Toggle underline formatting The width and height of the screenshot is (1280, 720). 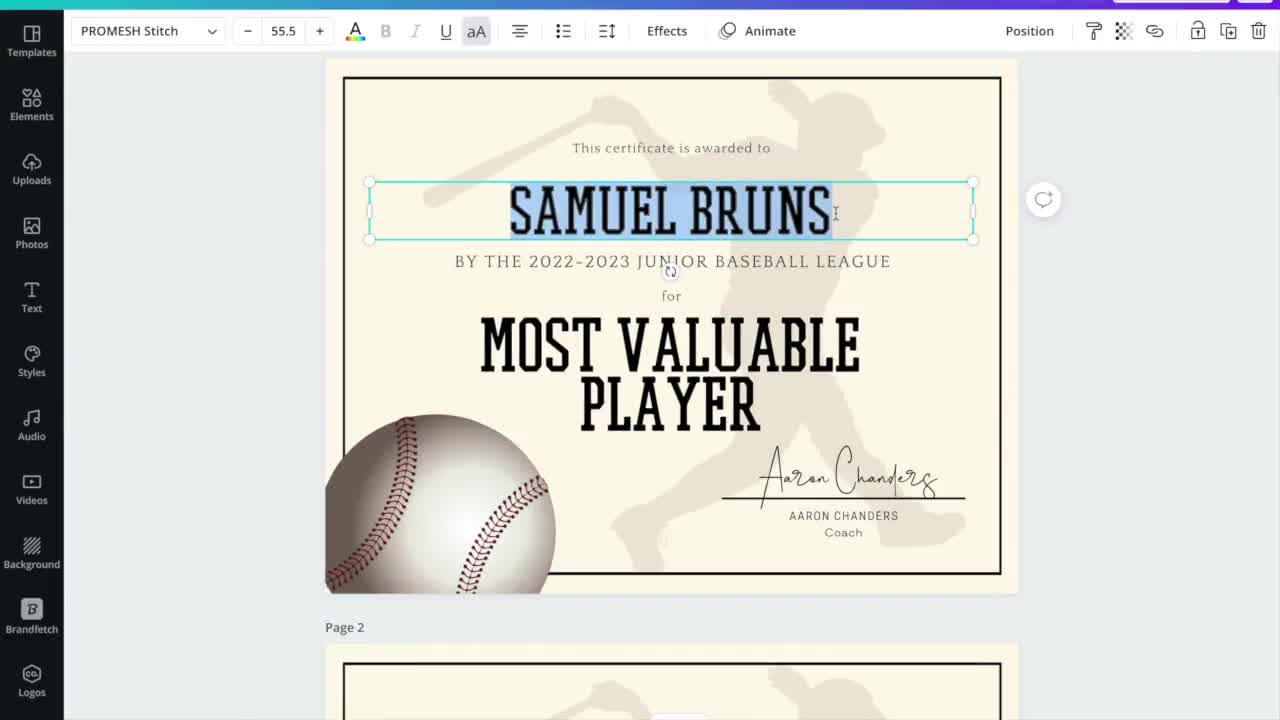pyautogui.click(x=446, y=31)
